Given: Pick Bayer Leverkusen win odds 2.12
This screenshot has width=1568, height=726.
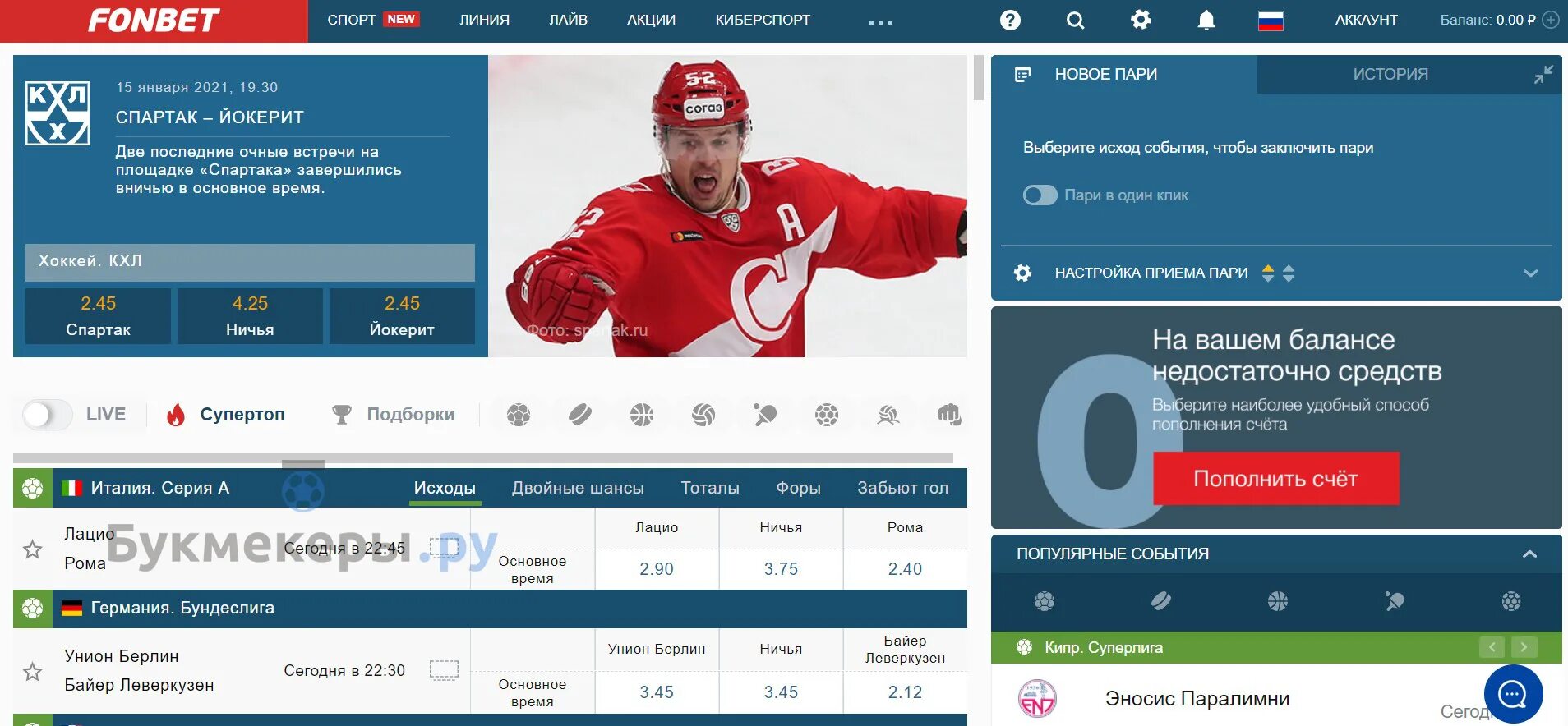Looking at the screenshot, I should click(x=905, y=692).
